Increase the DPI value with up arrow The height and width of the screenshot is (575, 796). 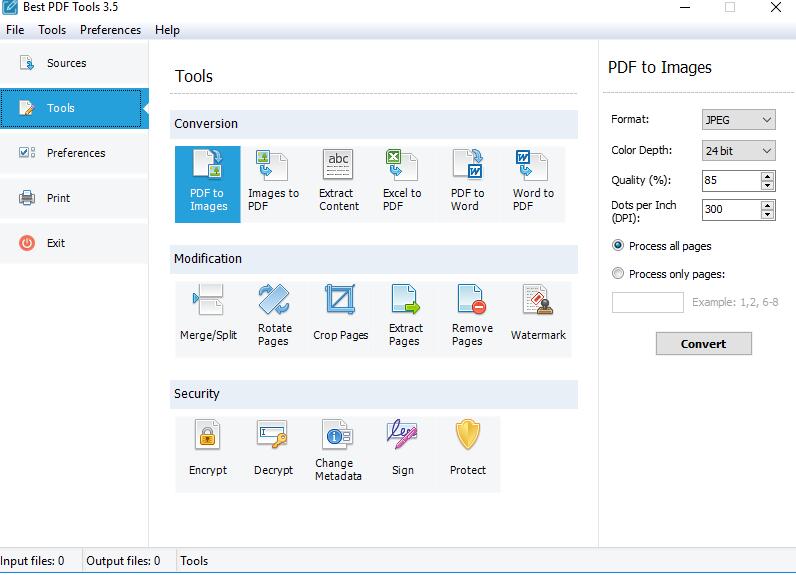[x=768, y=205]
